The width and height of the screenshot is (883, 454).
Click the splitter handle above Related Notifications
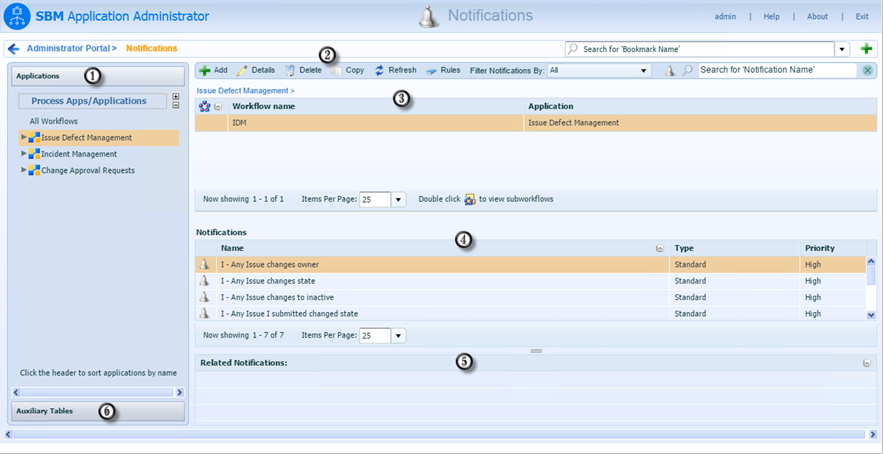[536, 351]
